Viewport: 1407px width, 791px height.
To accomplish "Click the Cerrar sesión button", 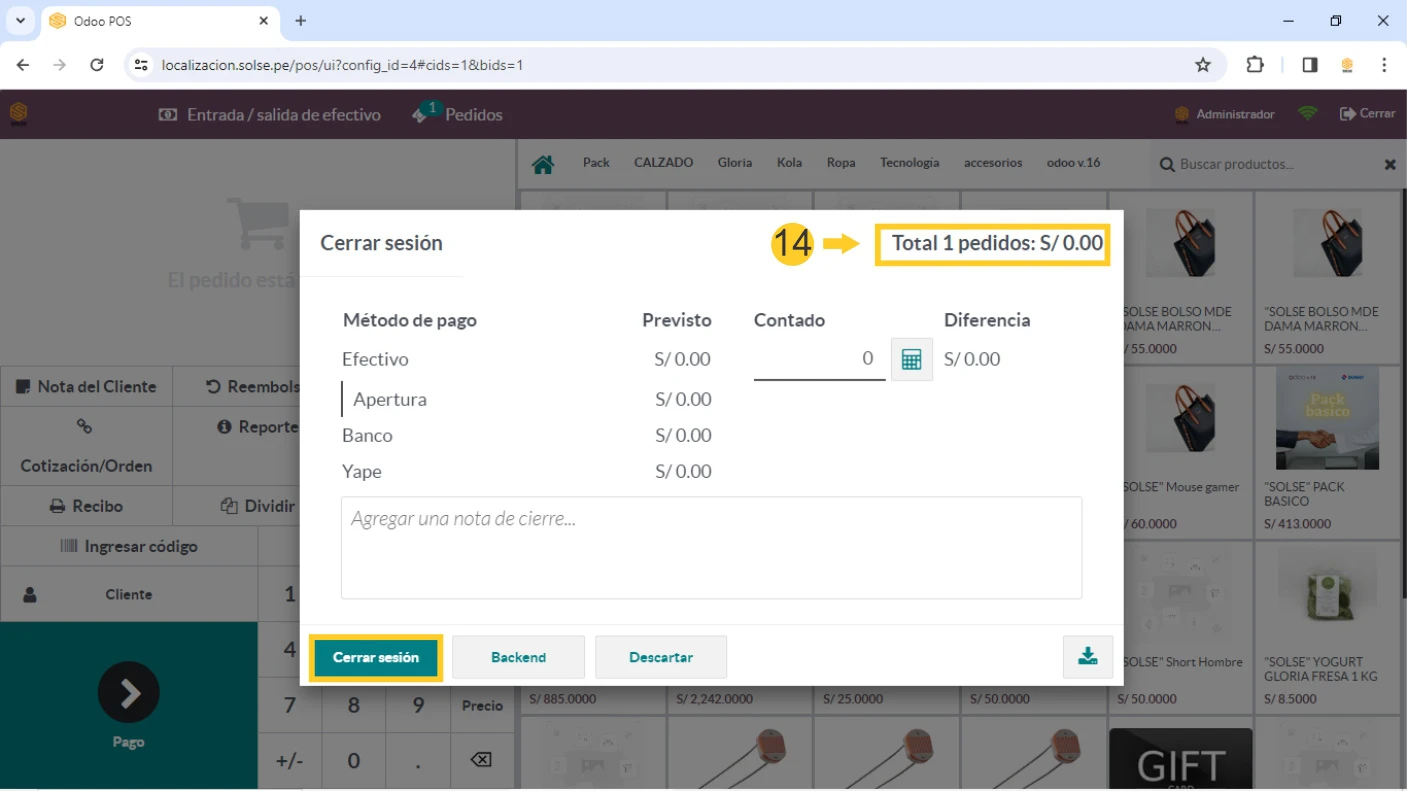I will 375,658.
